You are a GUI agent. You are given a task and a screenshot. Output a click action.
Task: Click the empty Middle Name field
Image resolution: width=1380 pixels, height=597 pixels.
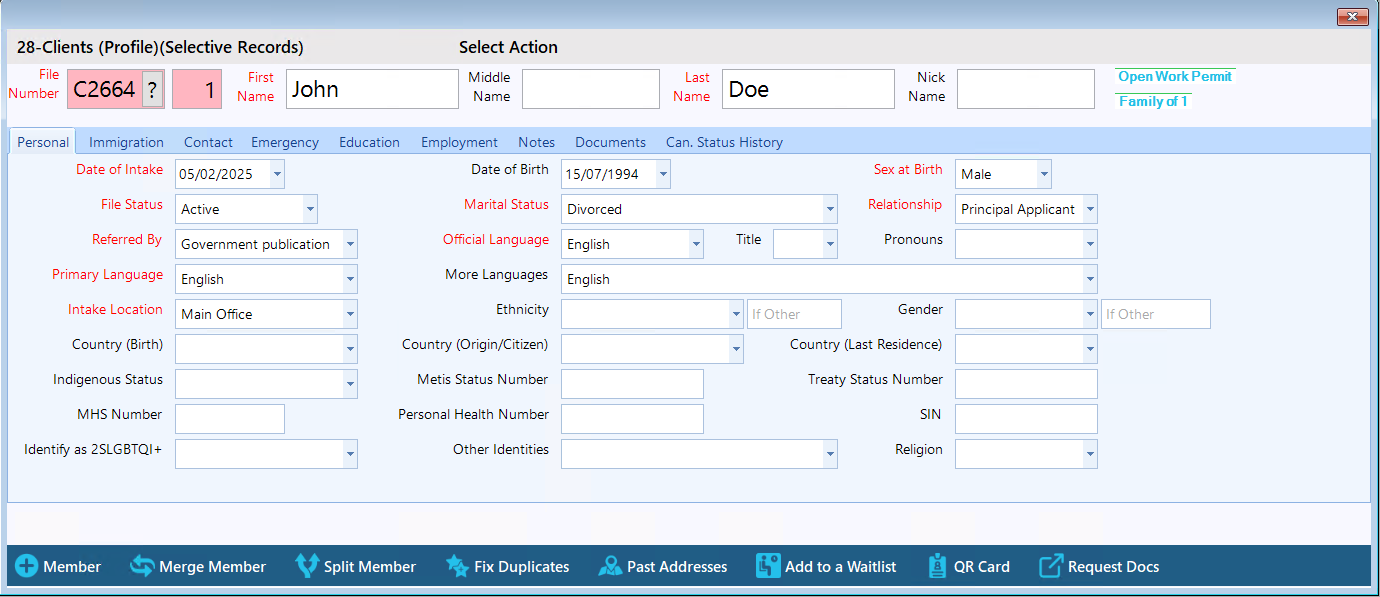[x=591, y=89]
